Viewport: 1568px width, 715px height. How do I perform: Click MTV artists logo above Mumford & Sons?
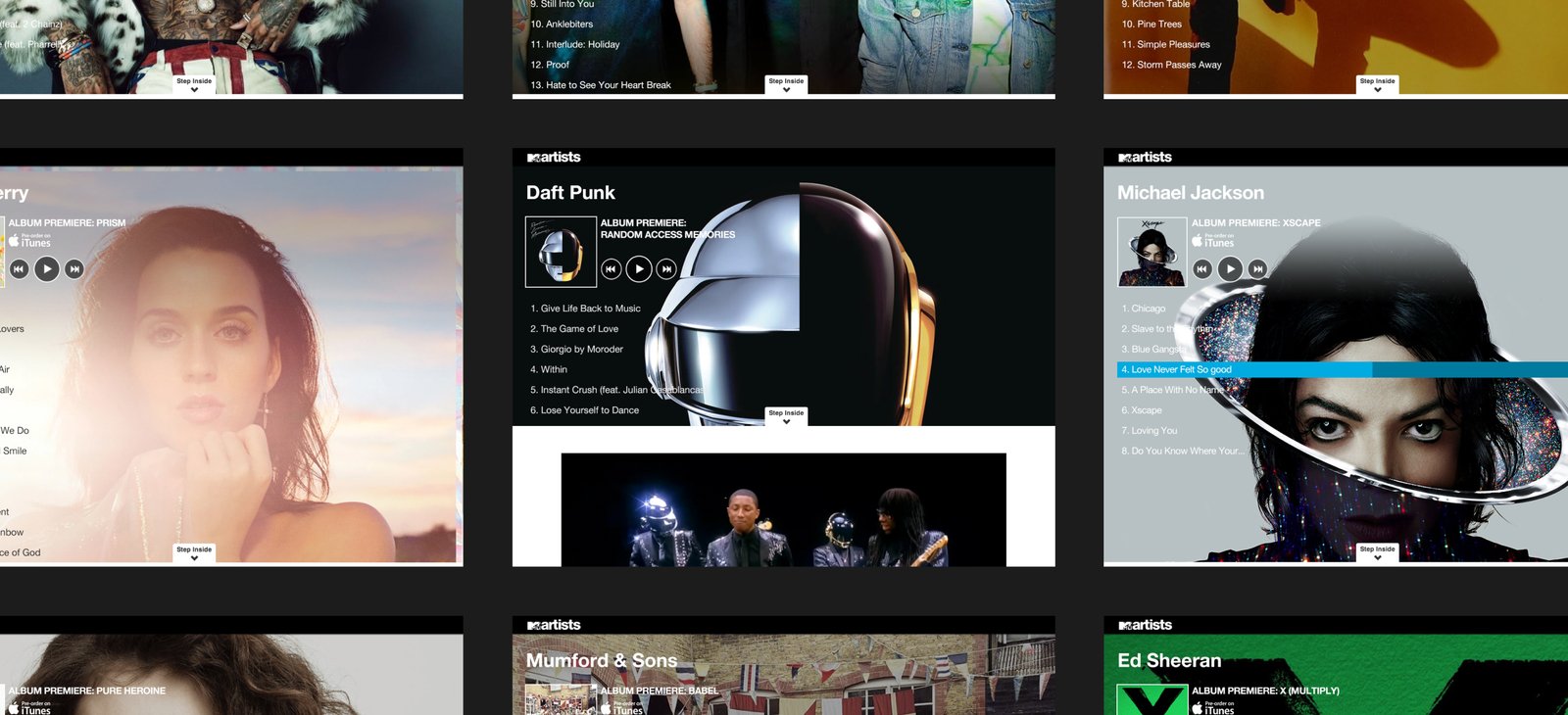click(554, 625)
